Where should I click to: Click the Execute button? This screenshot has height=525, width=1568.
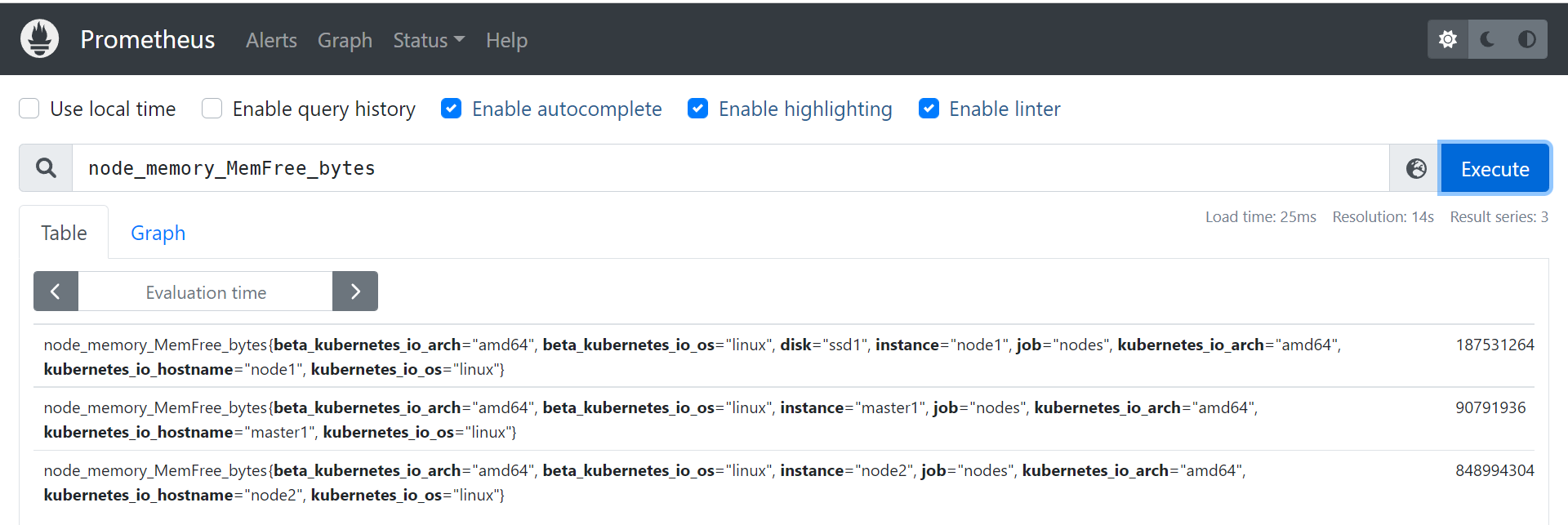pyautogui.click(x=1494, y=168)
